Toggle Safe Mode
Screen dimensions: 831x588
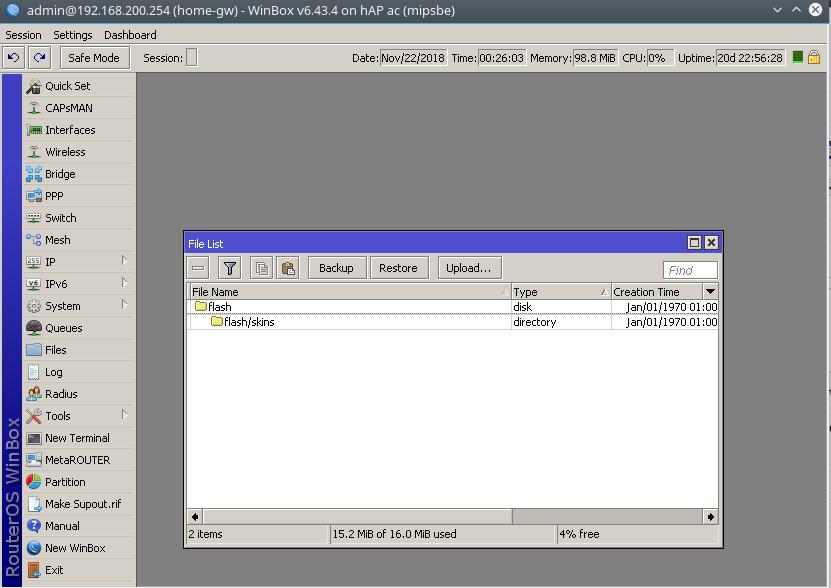tap(94, 58)
